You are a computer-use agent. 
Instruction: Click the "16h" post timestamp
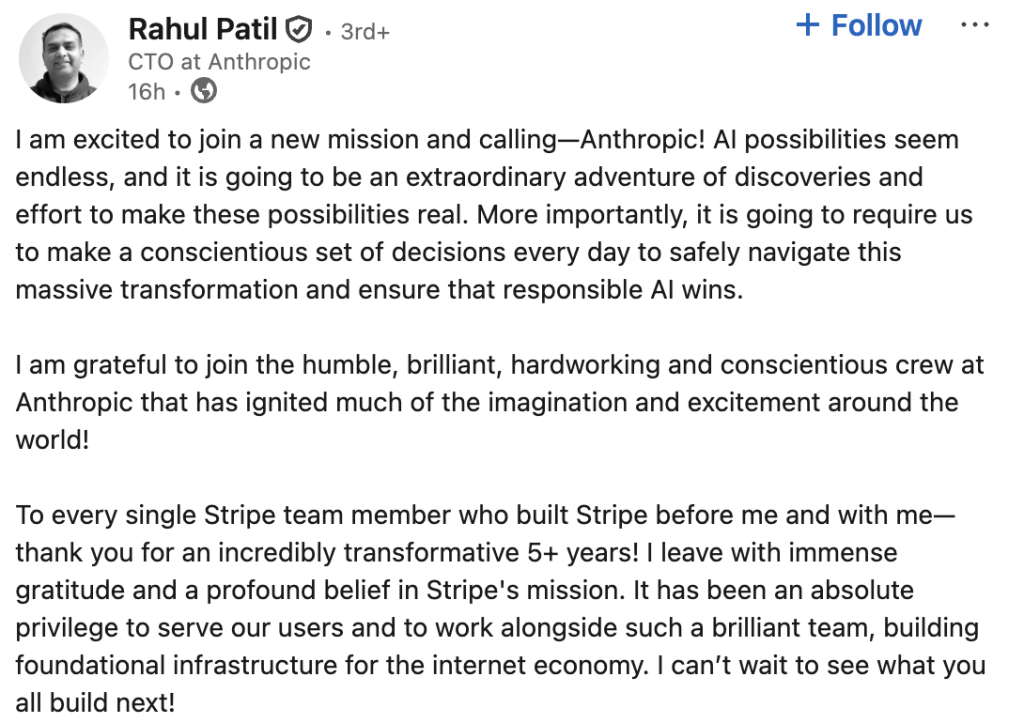coord(146,92)
